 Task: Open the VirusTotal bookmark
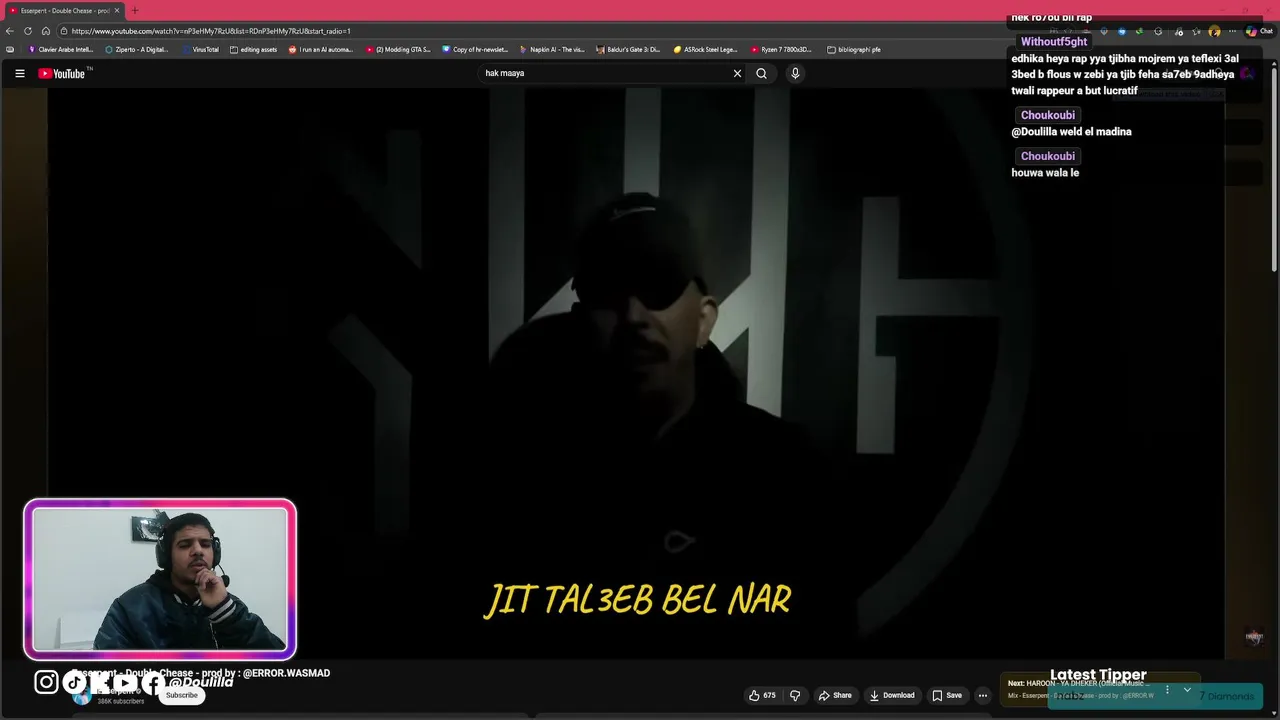tap(200, 49)
